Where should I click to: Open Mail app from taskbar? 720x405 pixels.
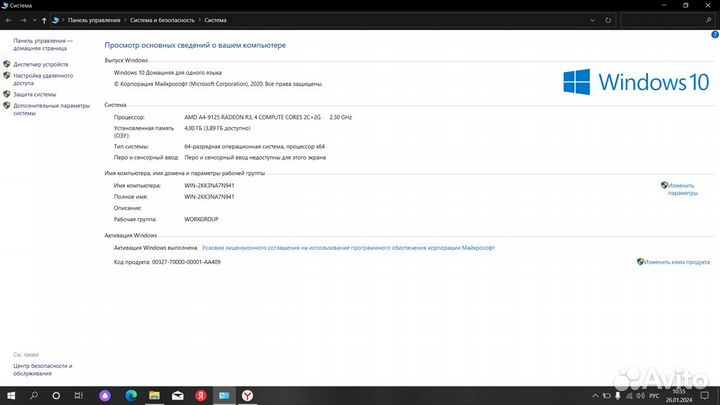tap(178, 395)
